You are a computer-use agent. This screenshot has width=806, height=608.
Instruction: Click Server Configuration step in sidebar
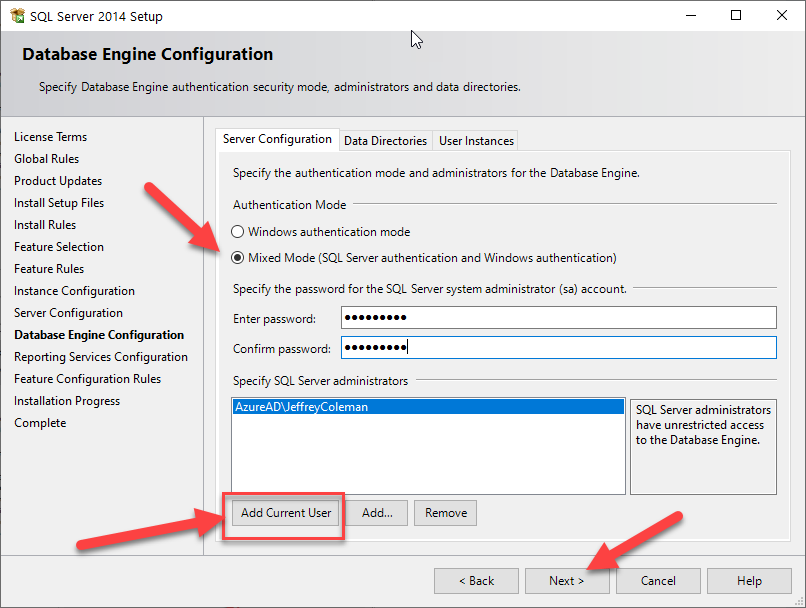tap(68, 313)
